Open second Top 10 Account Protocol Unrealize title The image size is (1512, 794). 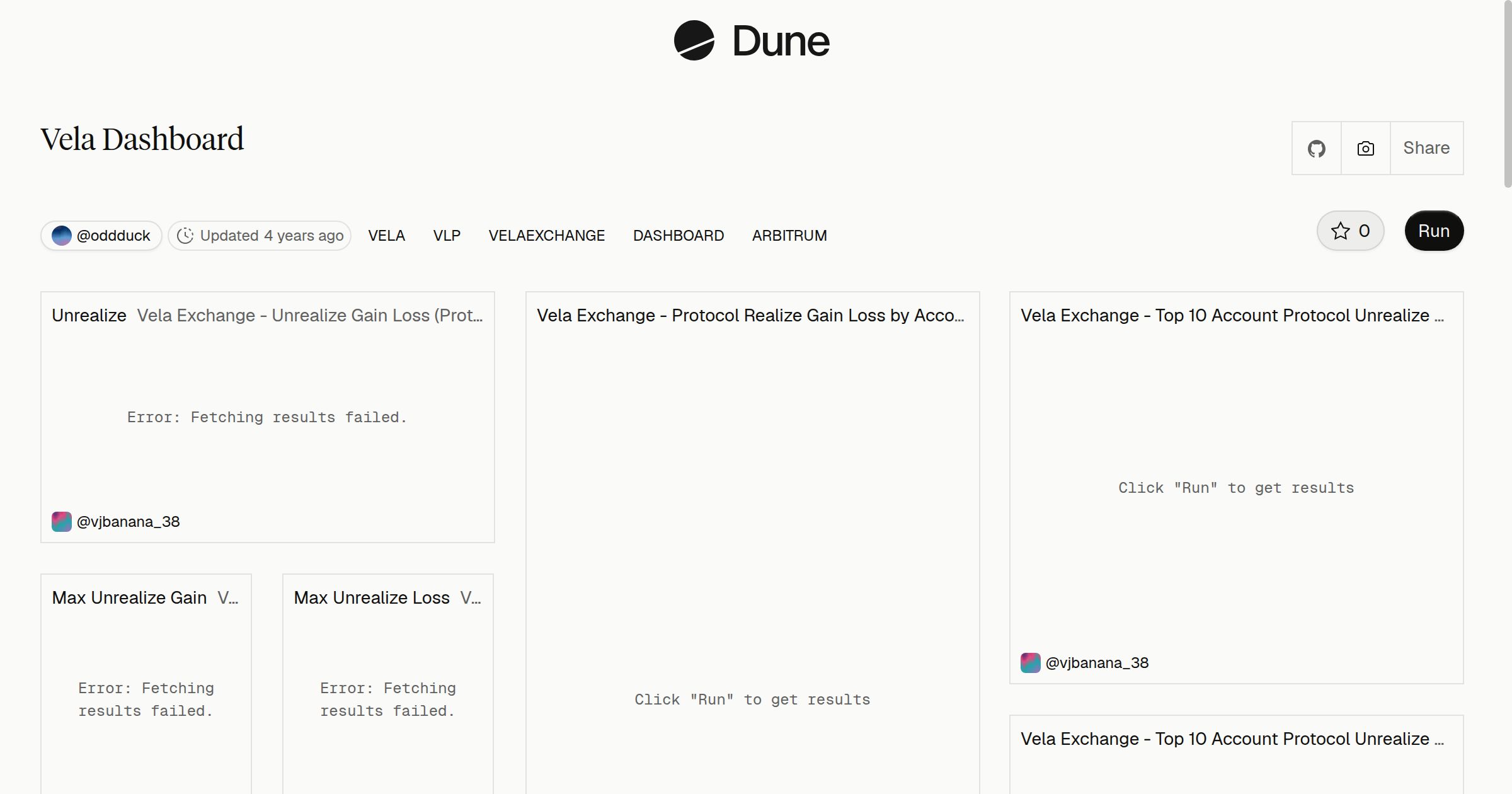click(1232, 739)
